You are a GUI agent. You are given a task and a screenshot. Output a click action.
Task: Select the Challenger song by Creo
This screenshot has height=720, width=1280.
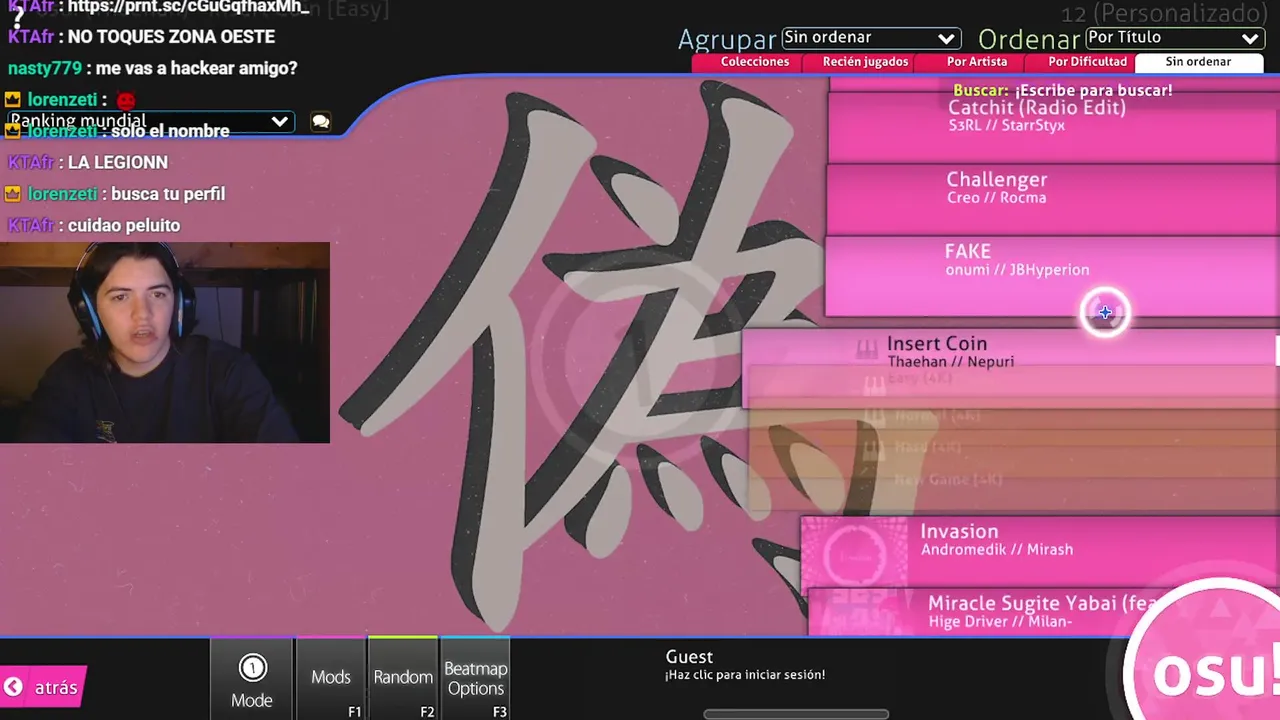1053,198
